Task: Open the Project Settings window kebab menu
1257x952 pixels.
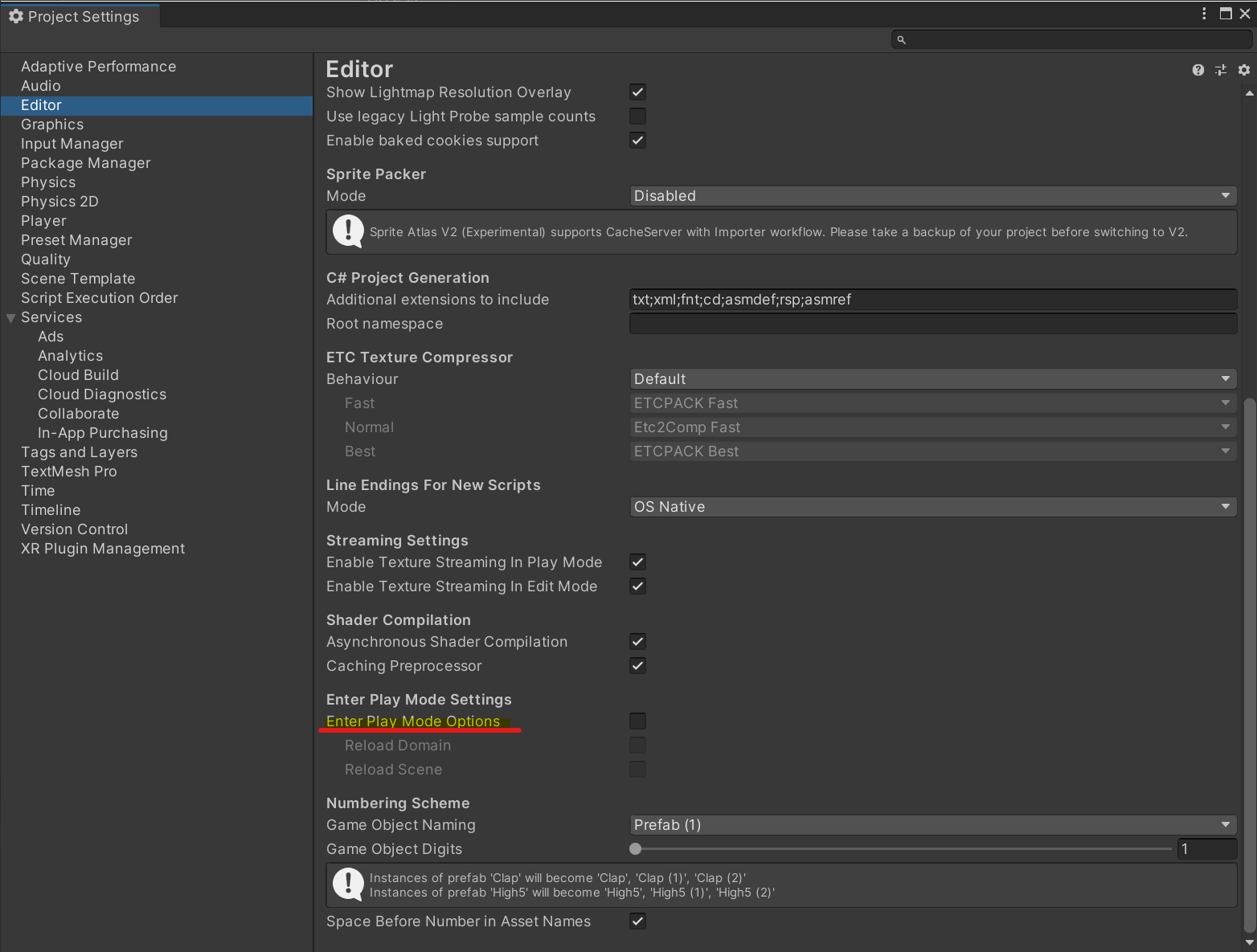Action: click(1203, 14)
